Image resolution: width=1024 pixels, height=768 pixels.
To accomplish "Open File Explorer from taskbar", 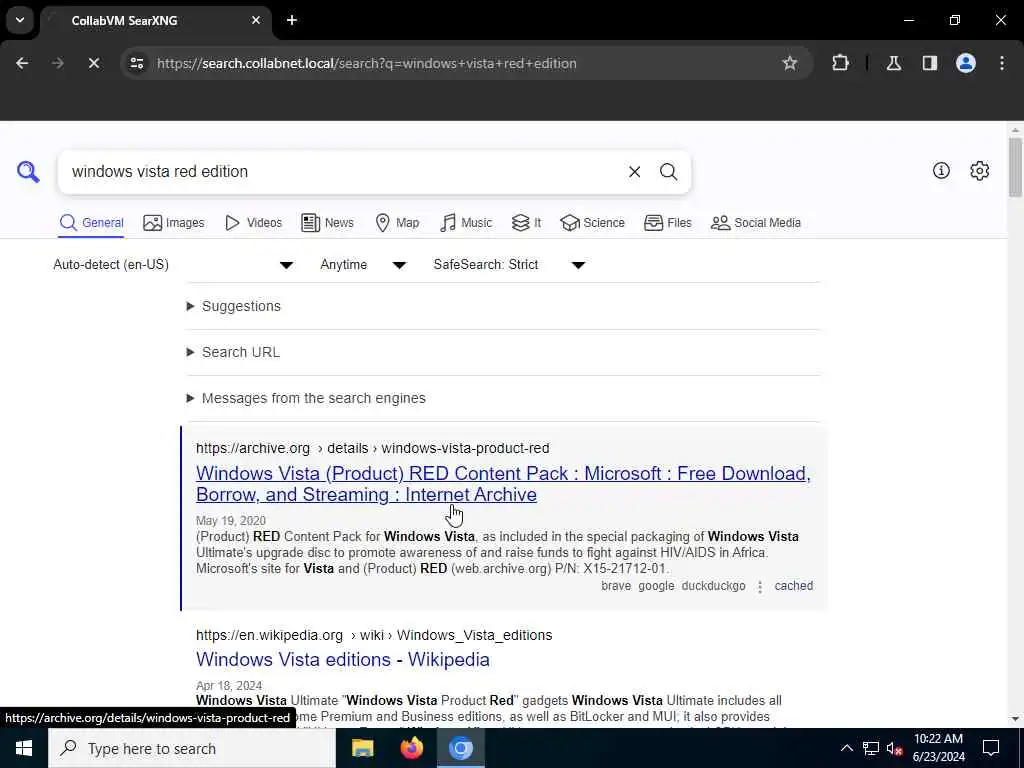I will (362, 748).
